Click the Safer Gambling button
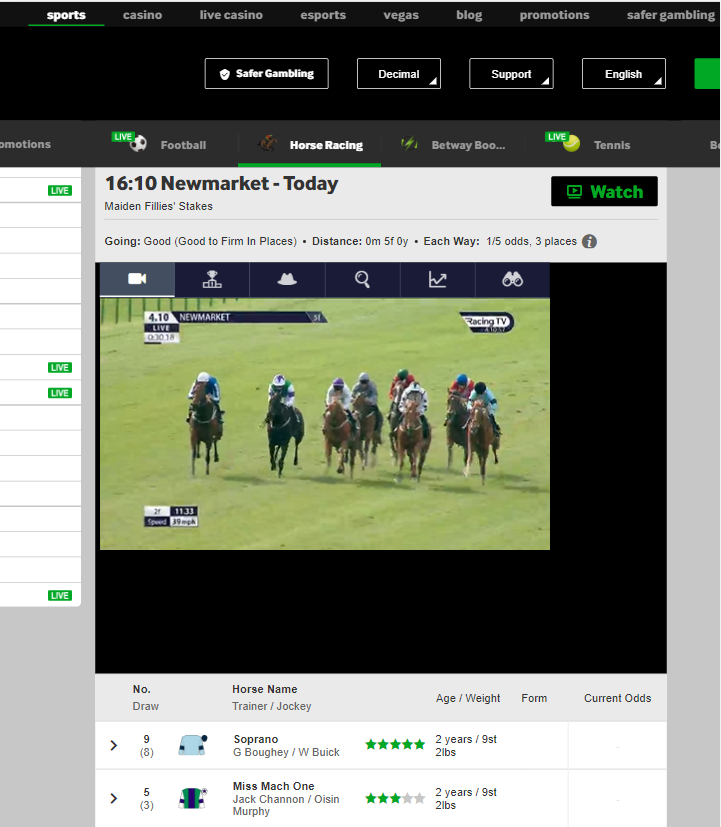 coord(266,74)
